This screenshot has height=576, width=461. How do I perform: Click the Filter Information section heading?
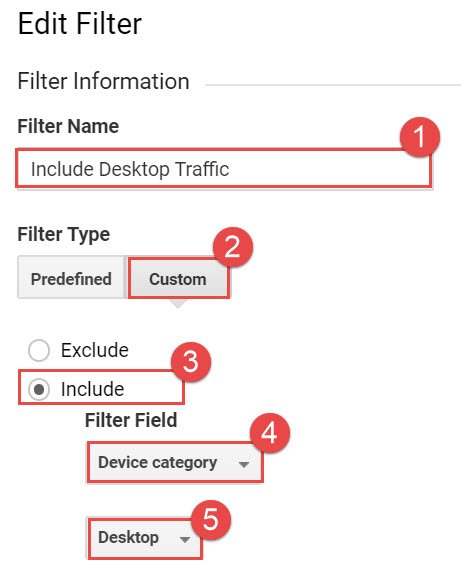[x=104, y=81]
